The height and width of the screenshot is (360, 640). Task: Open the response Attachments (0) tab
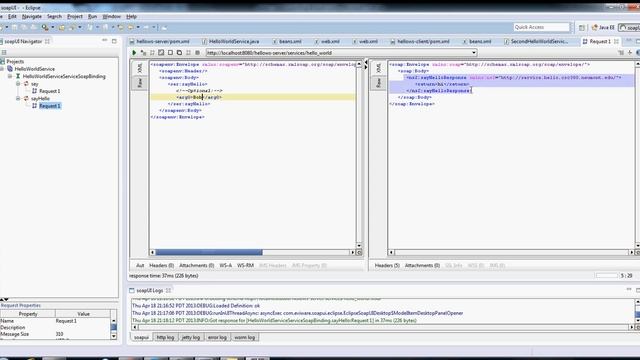(x=422, y=265)
